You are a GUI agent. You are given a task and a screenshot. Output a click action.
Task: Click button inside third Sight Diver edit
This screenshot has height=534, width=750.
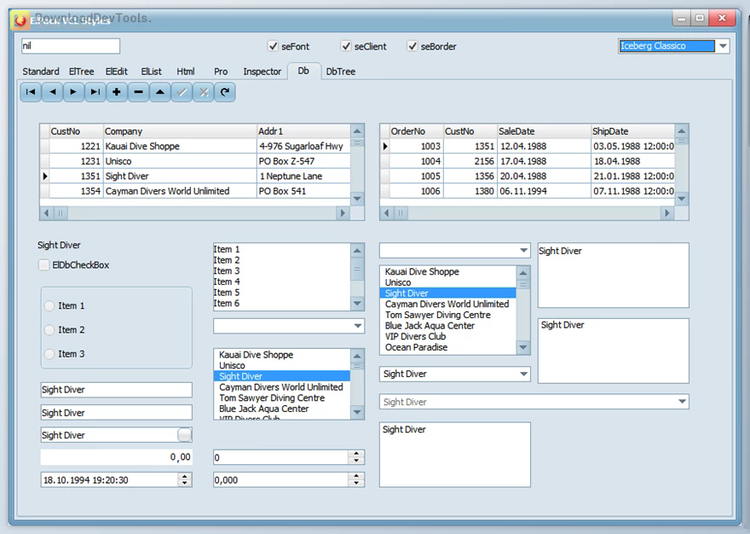coord(184,434)
